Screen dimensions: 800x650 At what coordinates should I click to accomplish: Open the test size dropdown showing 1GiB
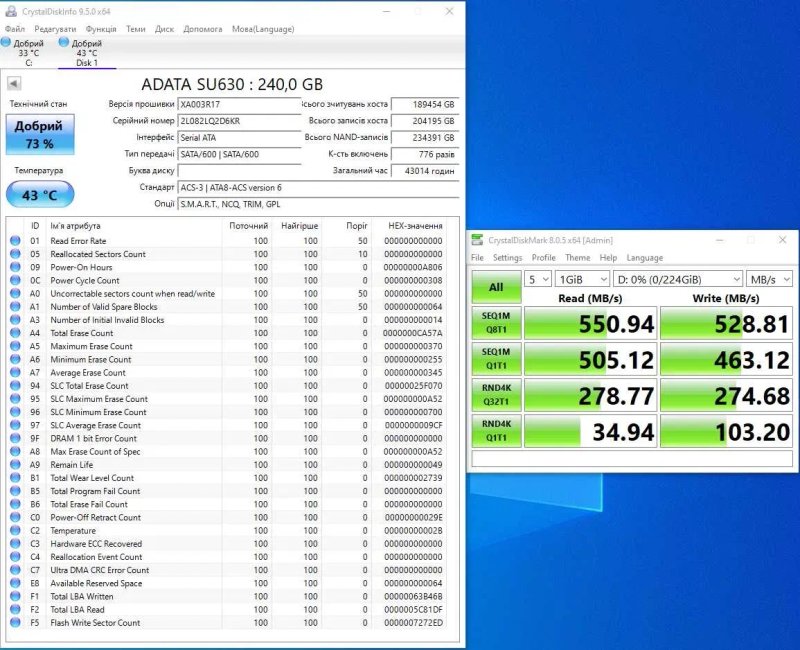coord(582,279)
